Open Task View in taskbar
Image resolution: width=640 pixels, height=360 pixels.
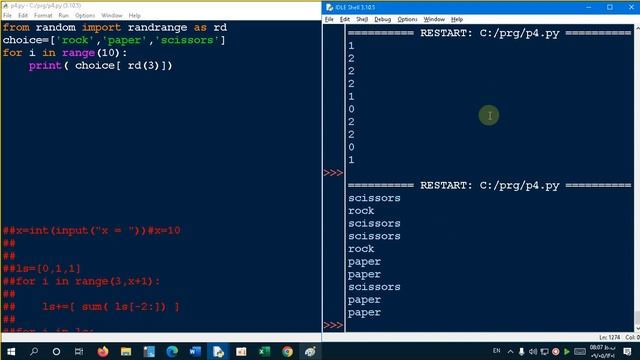click(79, 351)
